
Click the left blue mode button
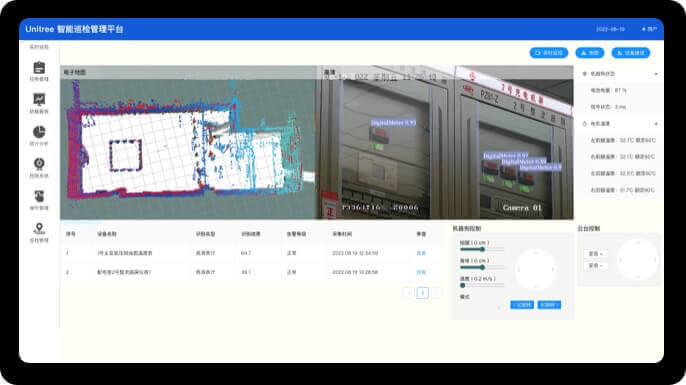click(522, 305)
